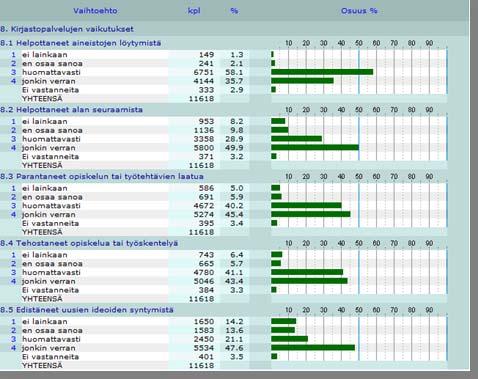Viewport: 478px width, 379px height.
Task: Click count 586 in section 8.3
Action: [206, 188]
